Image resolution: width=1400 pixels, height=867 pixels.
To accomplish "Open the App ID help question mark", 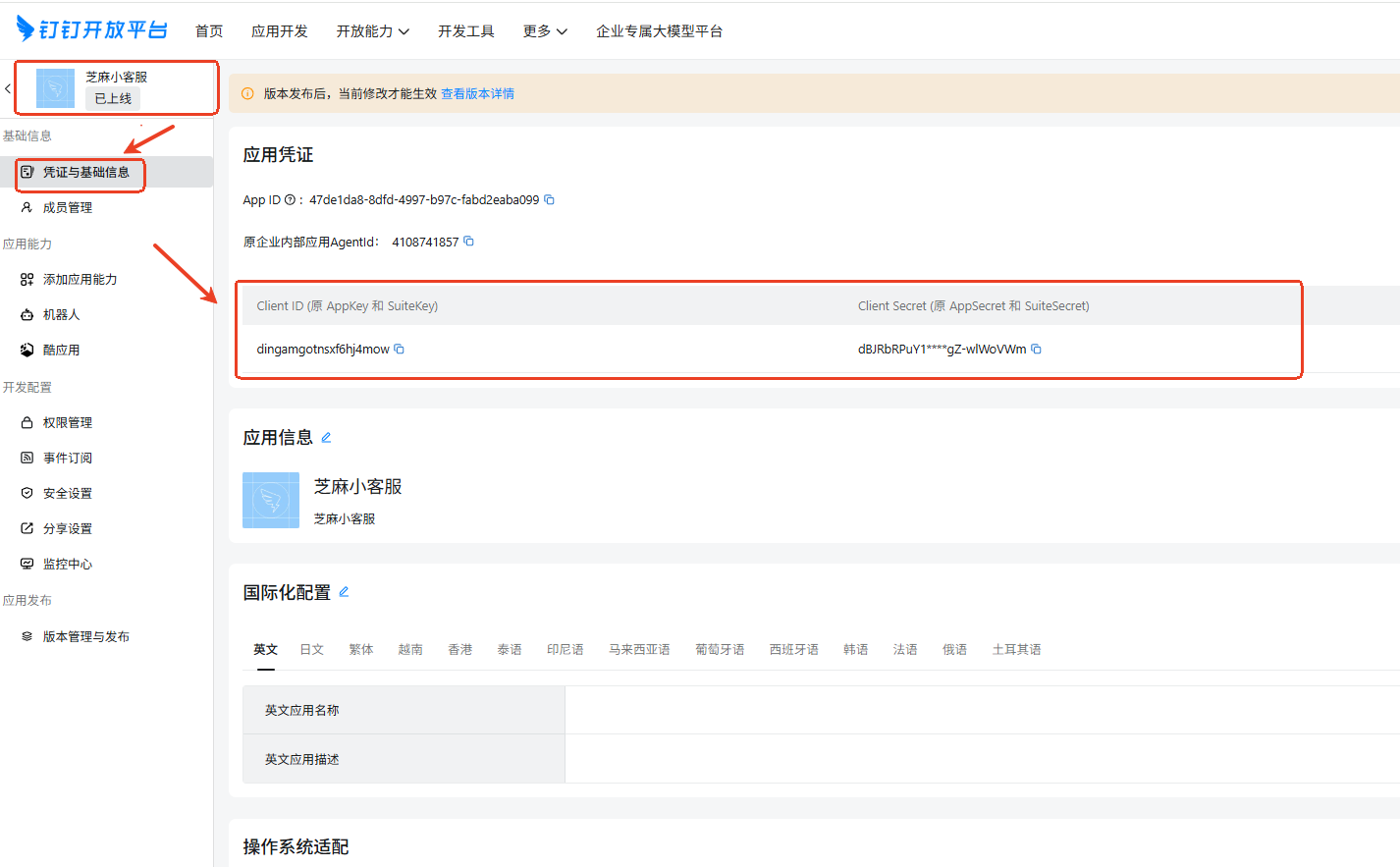I will coord(290,199).
